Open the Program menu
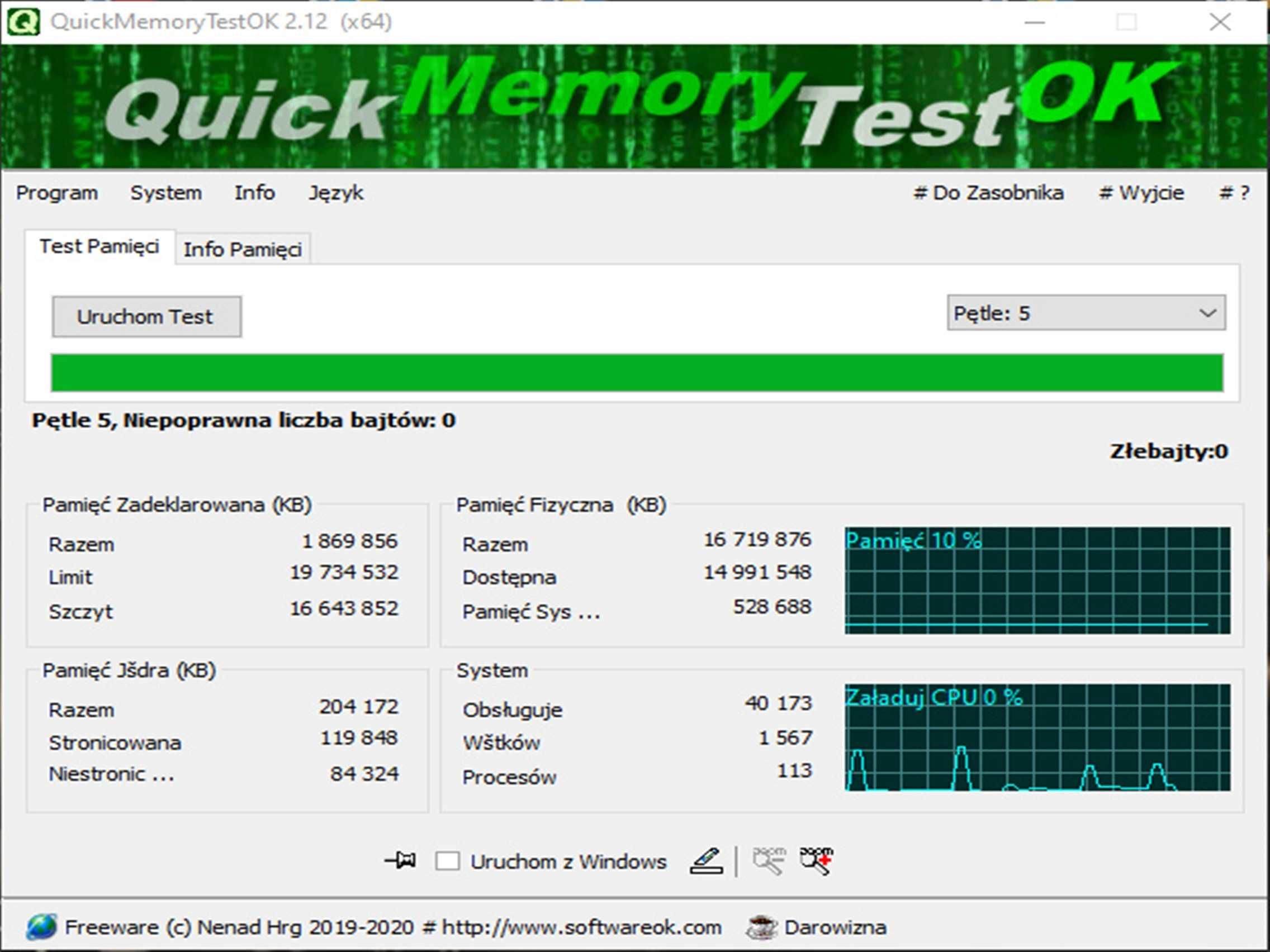The image size is (1270, 952). [57, 193]
